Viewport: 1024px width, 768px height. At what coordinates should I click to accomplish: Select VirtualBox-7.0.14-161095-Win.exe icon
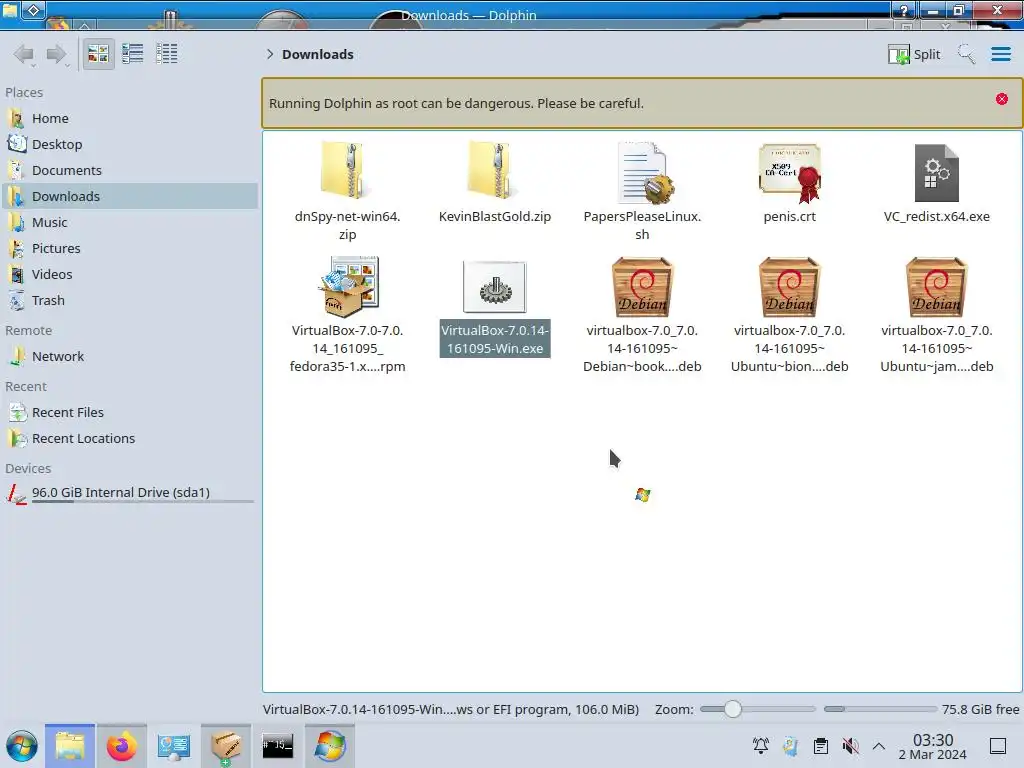pos(494,287)
